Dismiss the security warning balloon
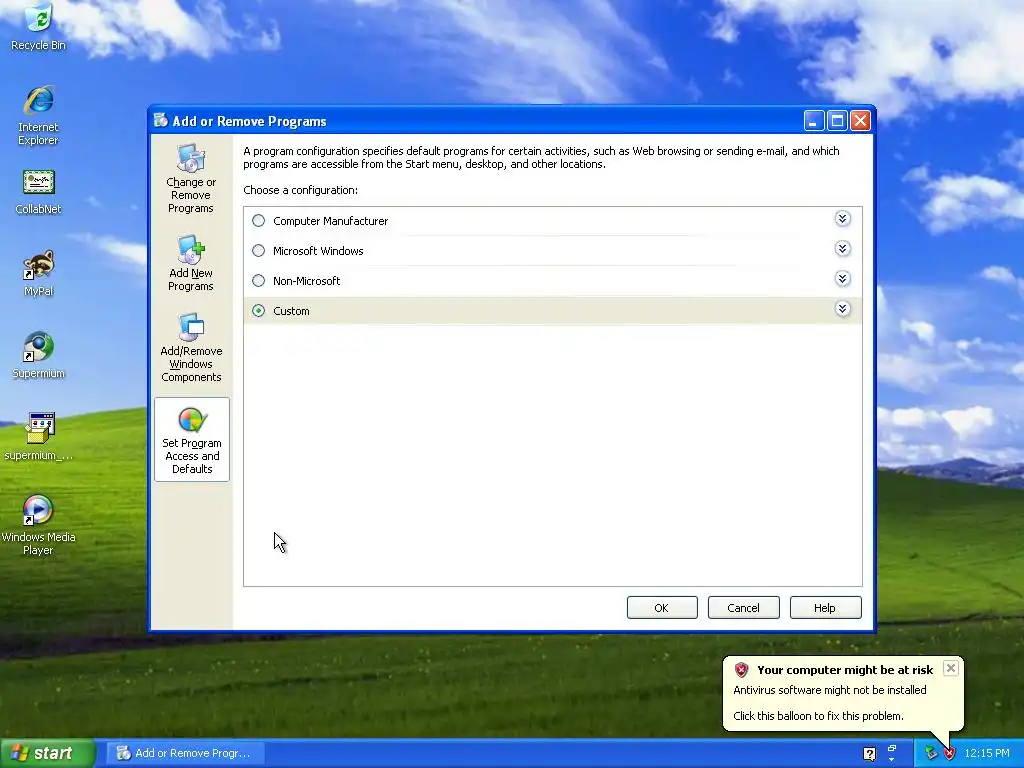Screen dimensions: 1024x768 (951, 668)
